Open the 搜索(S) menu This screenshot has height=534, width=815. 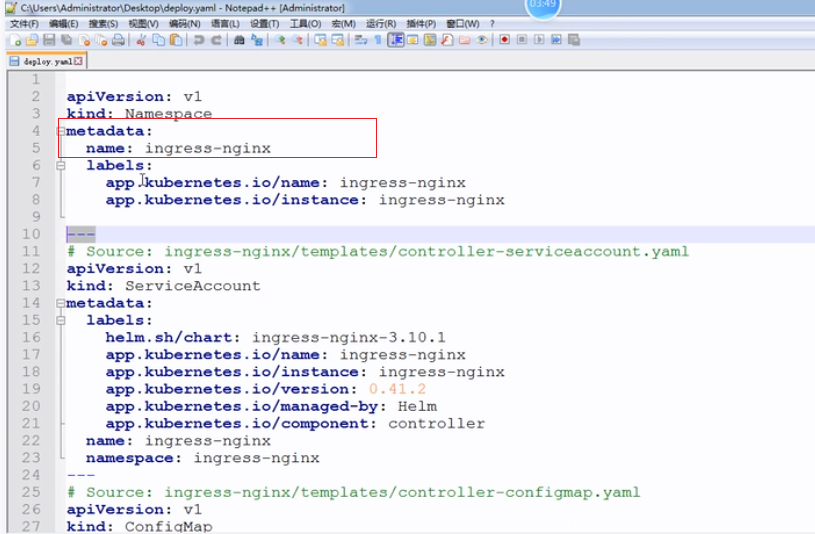[103, 24]
